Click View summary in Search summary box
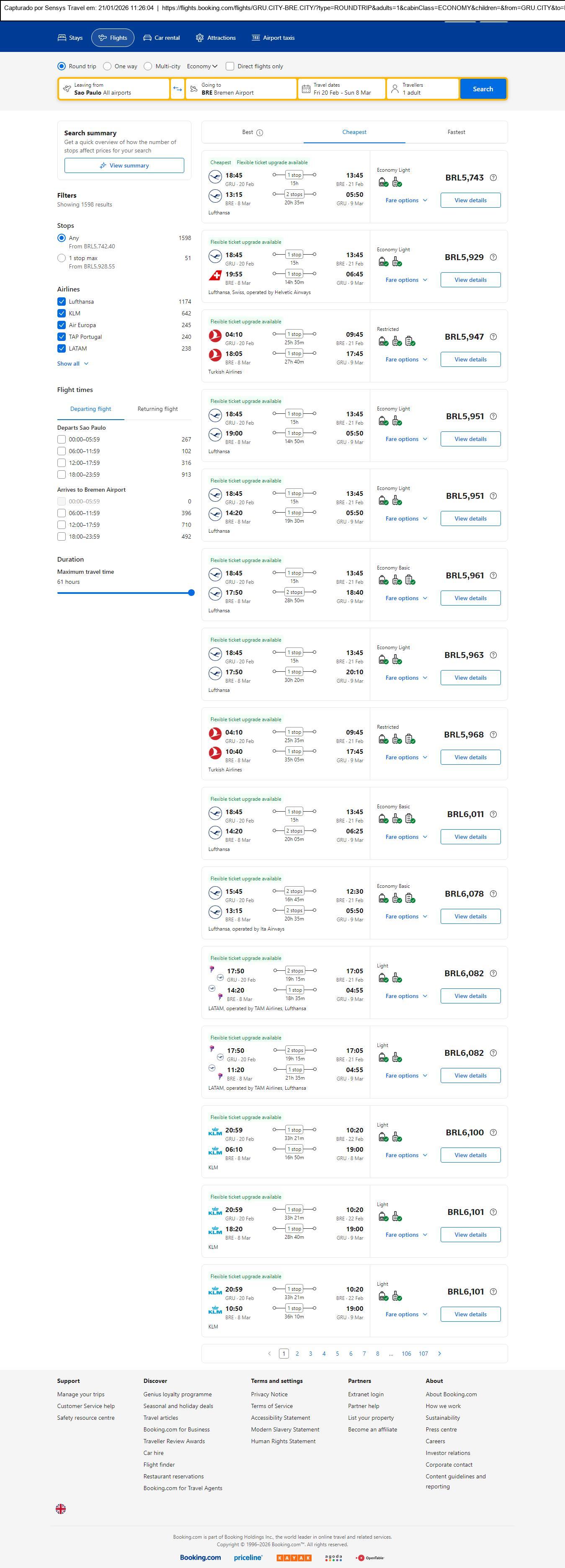This screenshot has width=565, height=1568. (x=124, y=165)
